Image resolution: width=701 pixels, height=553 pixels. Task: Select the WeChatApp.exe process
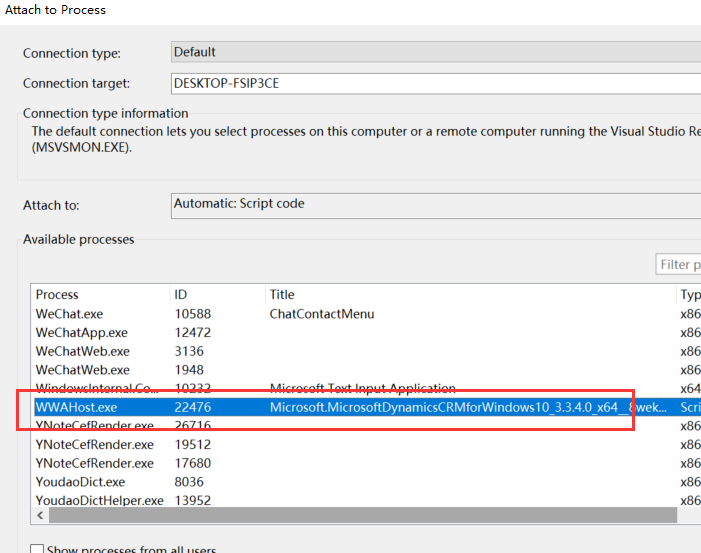coord(82,333)
